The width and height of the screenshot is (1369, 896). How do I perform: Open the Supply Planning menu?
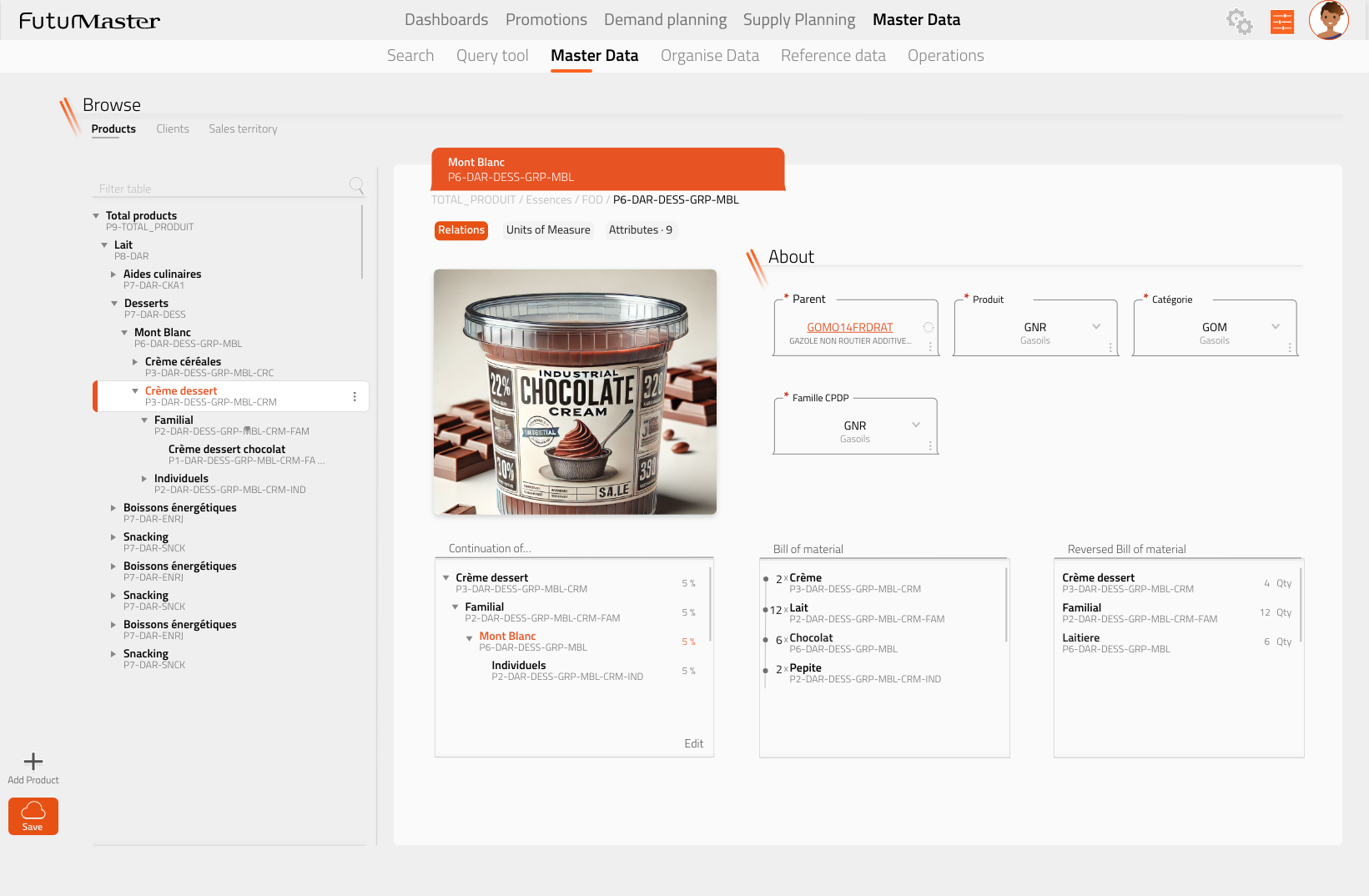click(x=798, y=20)
